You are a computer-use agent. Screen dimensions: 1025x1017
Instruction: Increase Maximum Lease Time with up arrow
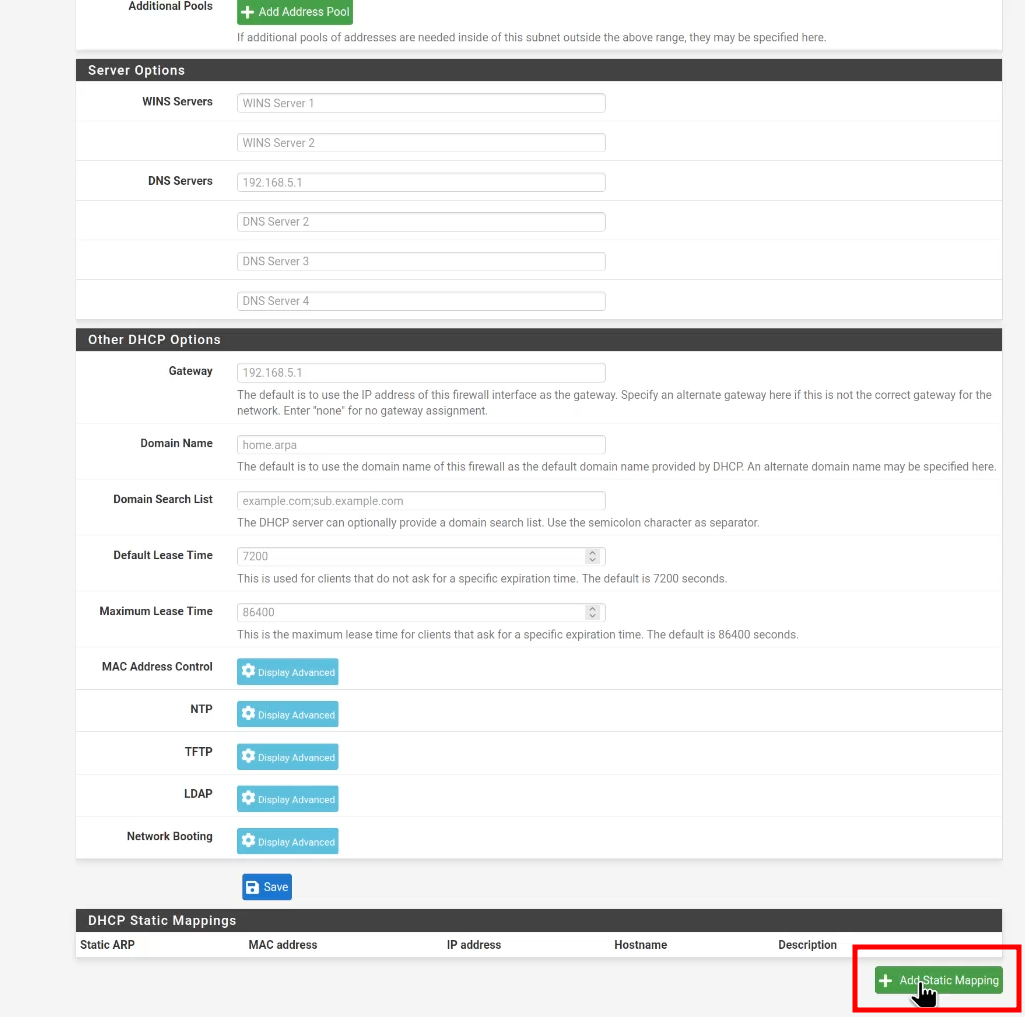point(592,609)
